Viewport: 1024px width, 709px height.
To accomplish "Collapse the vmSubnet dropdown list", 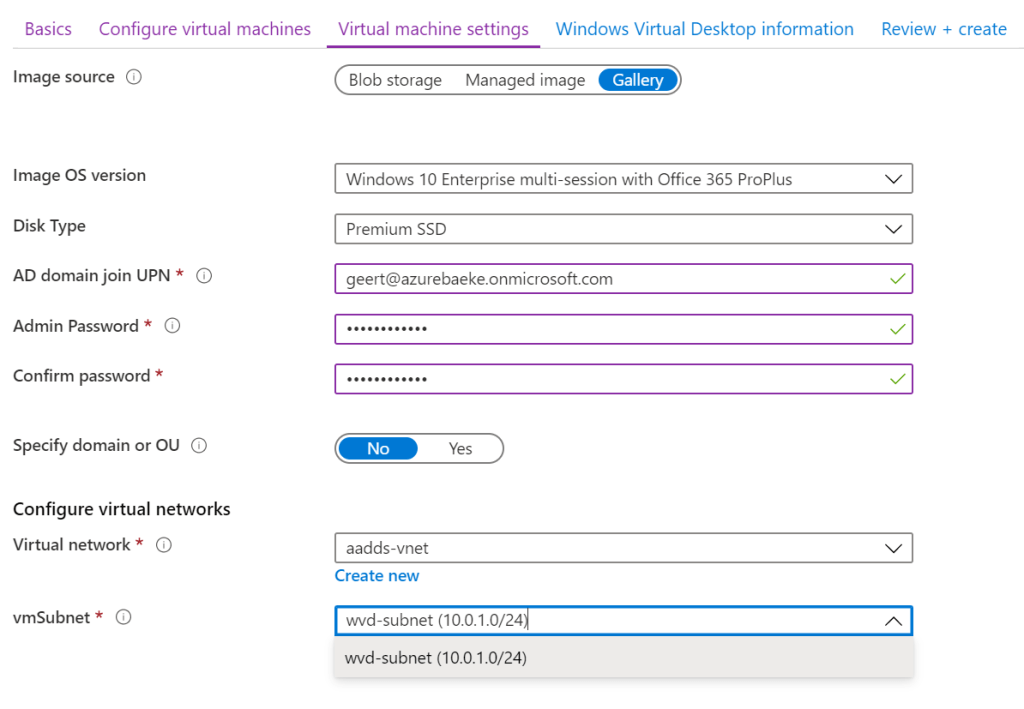I will point(892,621).
